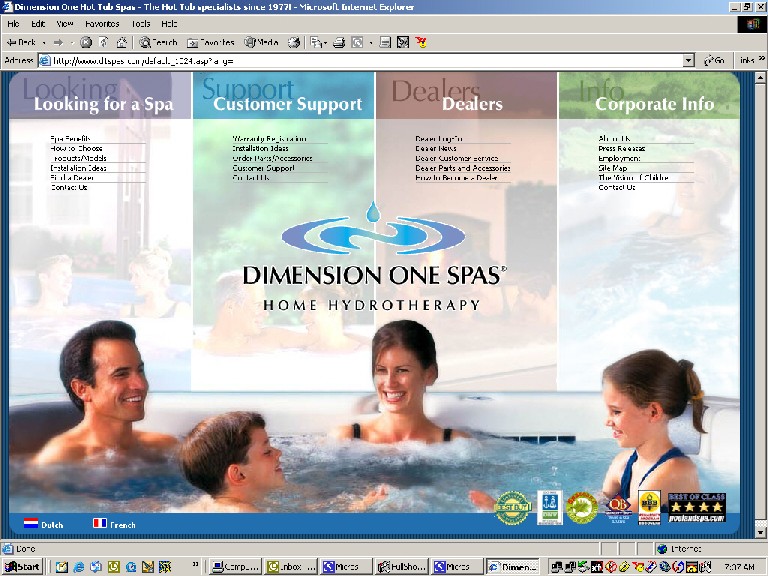Open the File menu
Viewport: 768px width, 576px height.
click(x=12, y=23)
